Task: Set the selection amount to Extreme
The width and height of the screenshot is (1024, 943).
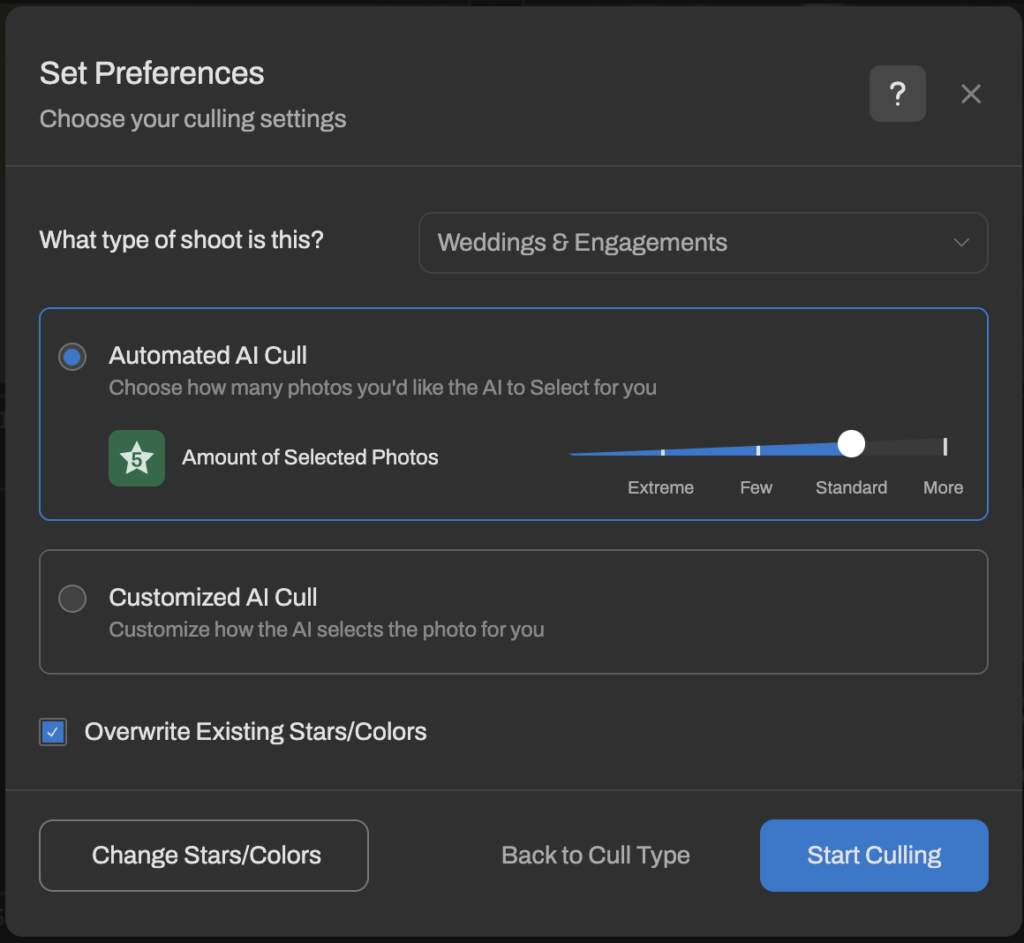Action: 660,487
